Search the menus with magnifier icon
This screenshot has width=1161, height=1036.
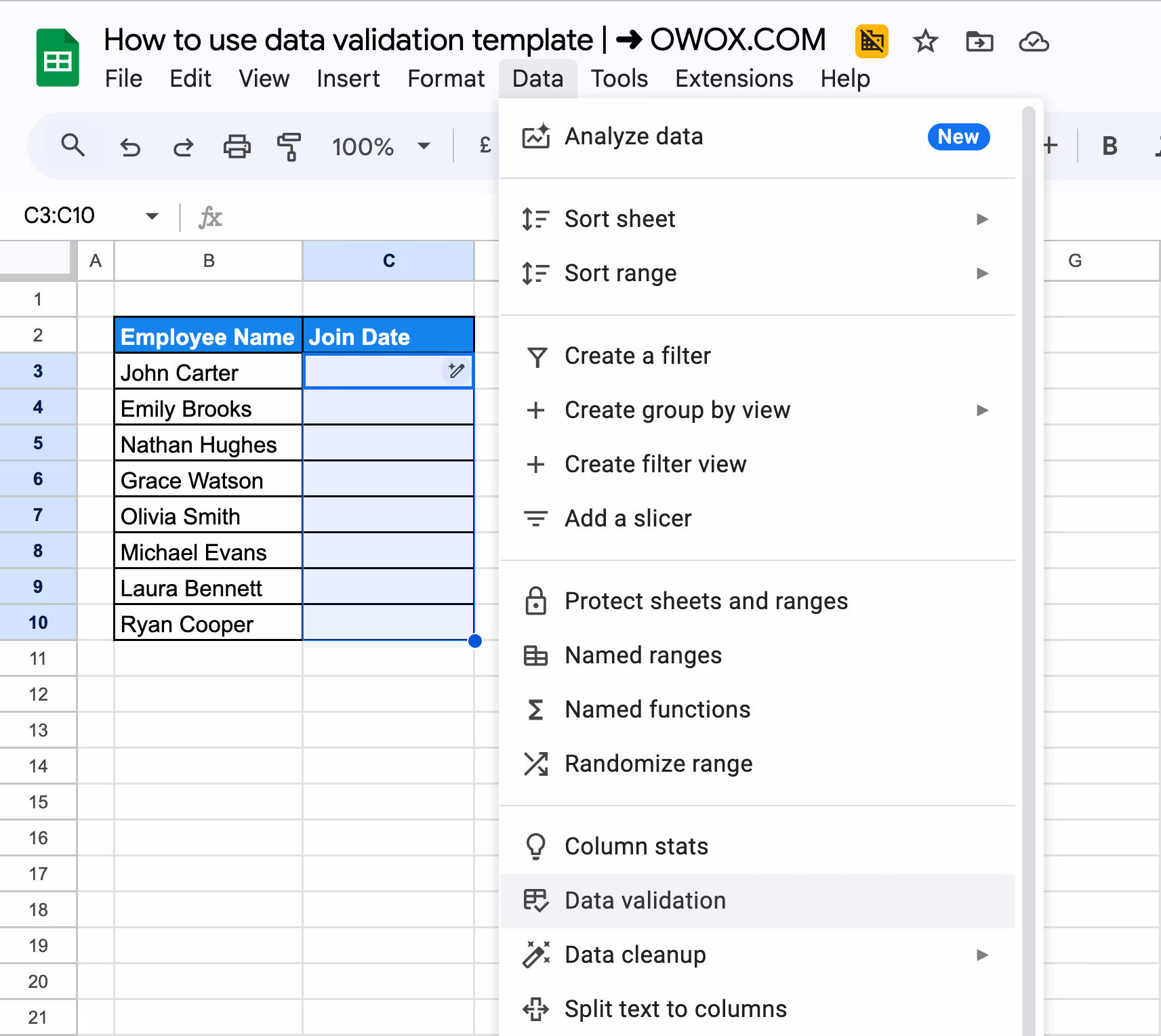[x=73, y=146]
